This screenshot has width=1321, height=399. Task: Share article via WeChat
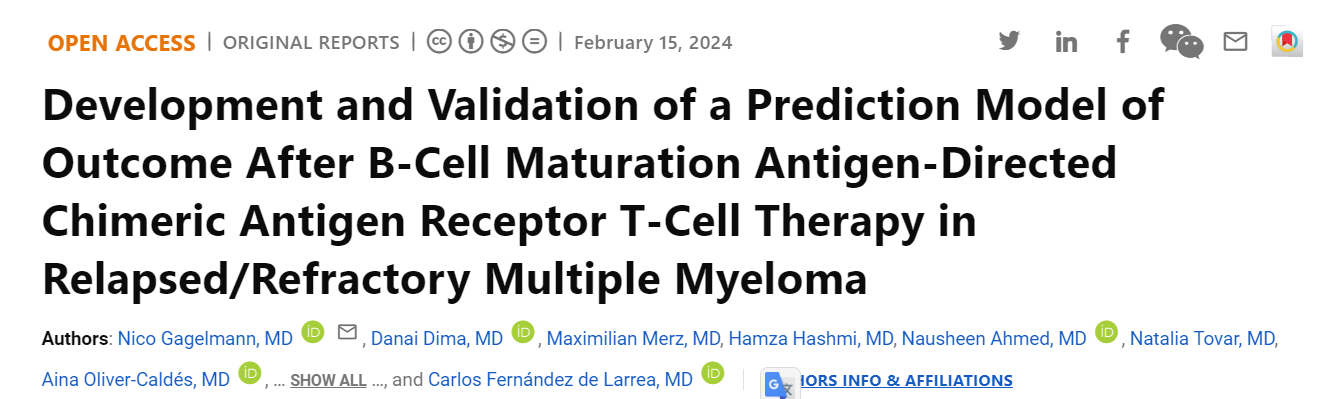(1181, 42)
